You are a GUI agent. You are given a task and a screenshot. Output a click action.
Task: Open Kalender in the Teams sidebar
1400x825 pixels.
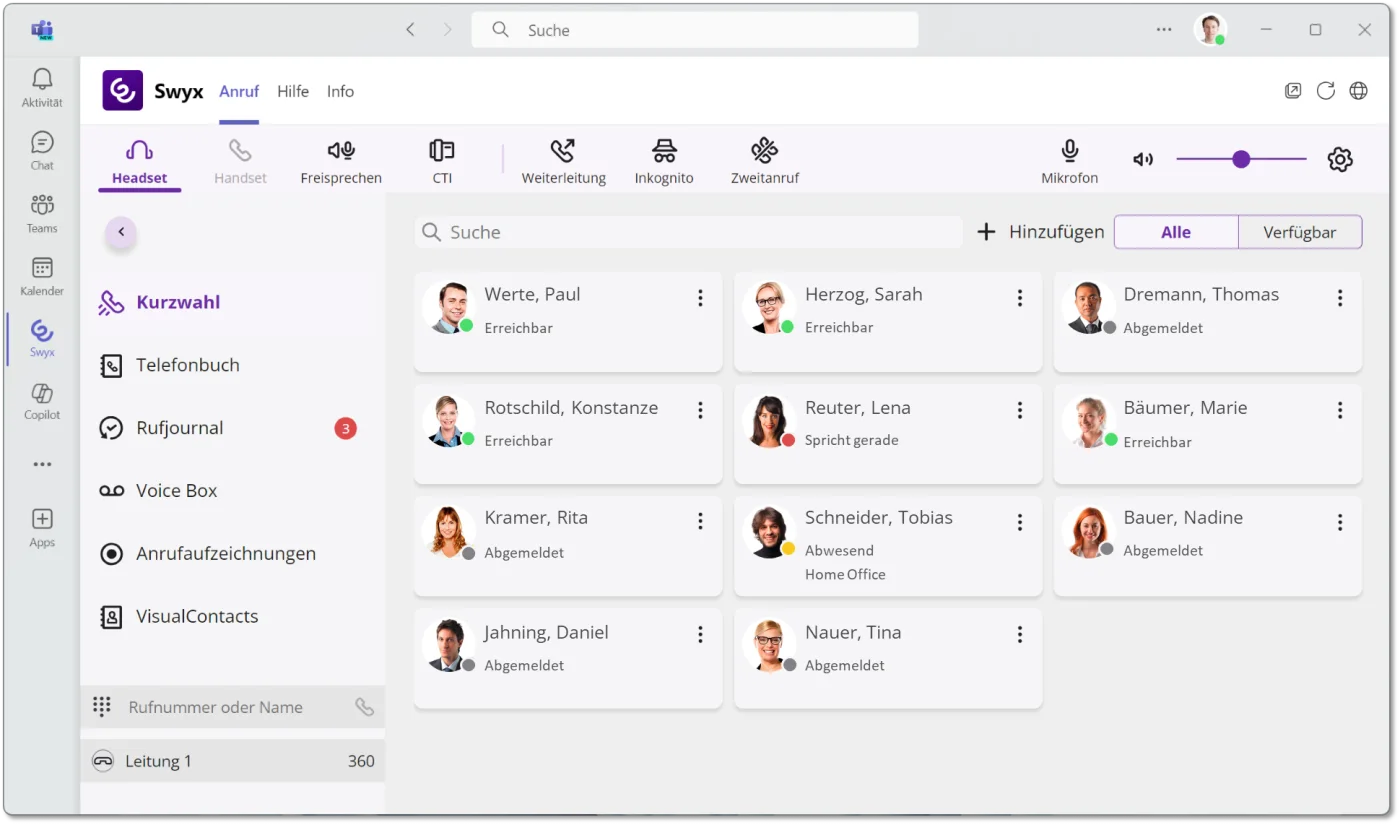coord(42,277)
